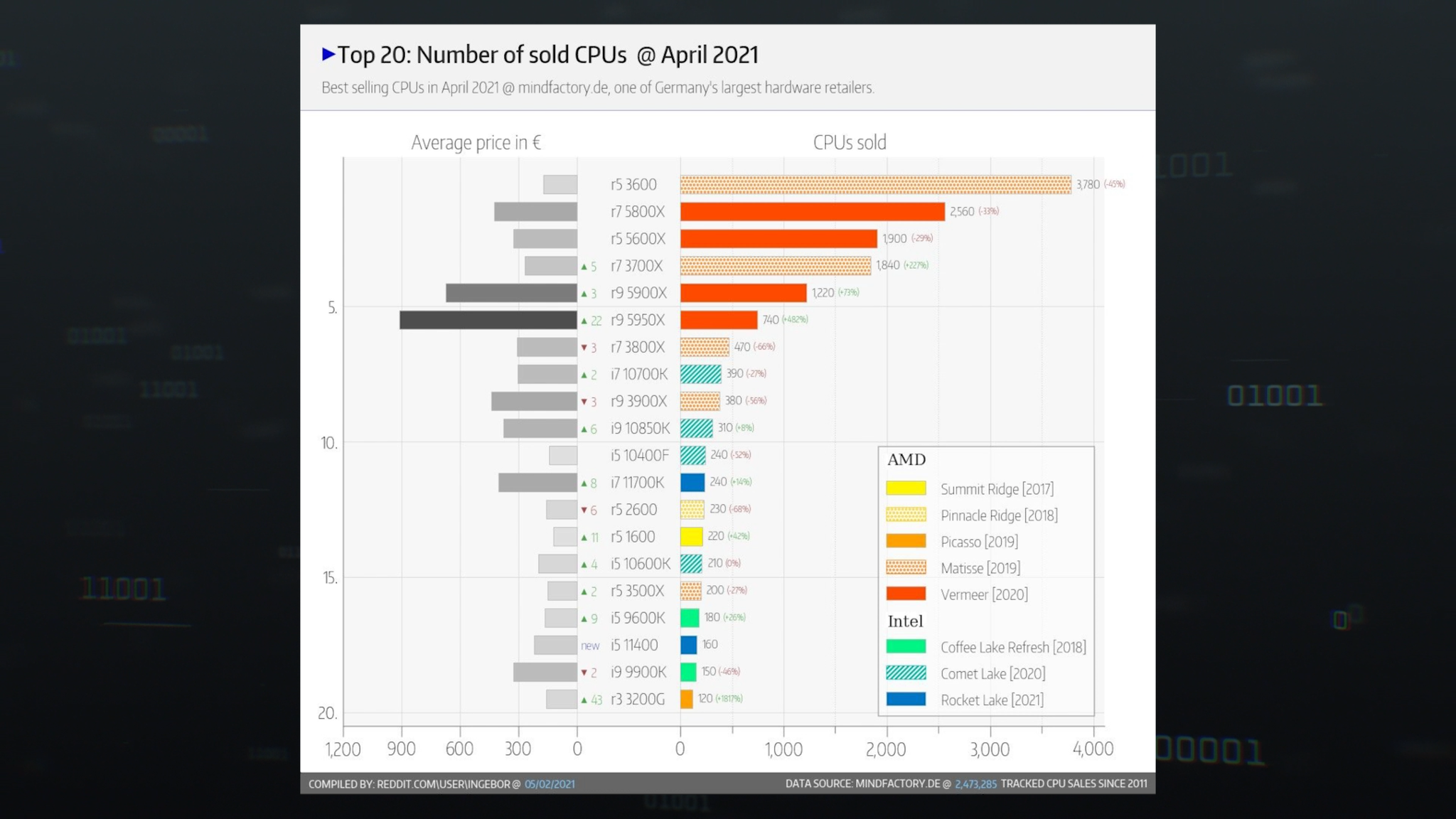
Task: Click the r9 5950X sales bar
Action: pyautogui.click(x=719, y=319)
